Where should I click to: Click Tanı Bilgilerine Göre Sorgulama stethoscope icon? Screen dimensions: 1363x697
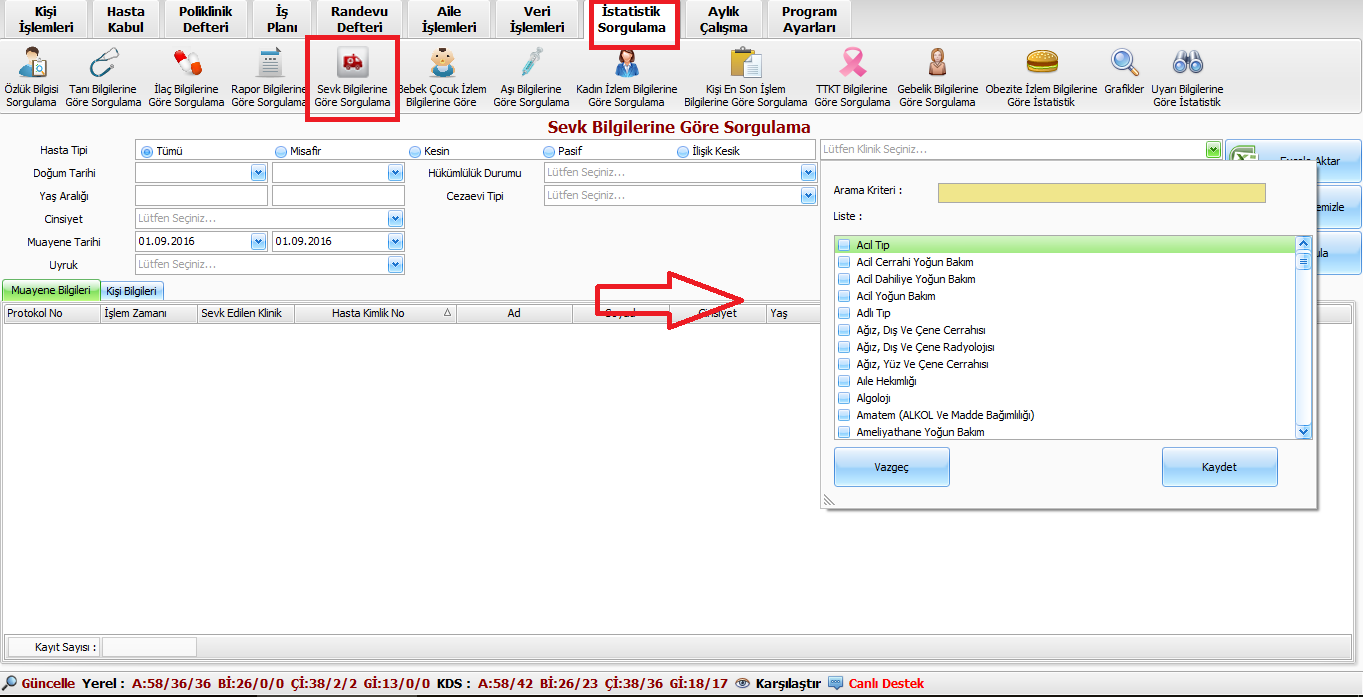pyautogui.click(x=103, y=64)
